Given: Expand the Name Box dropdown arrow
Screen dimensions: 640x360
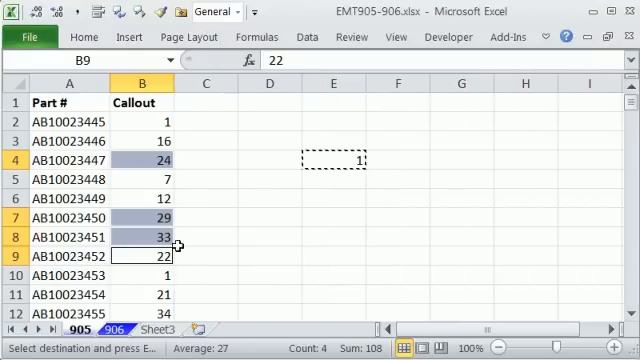Looking at the screenshot, I should click(x=170, y=60).
